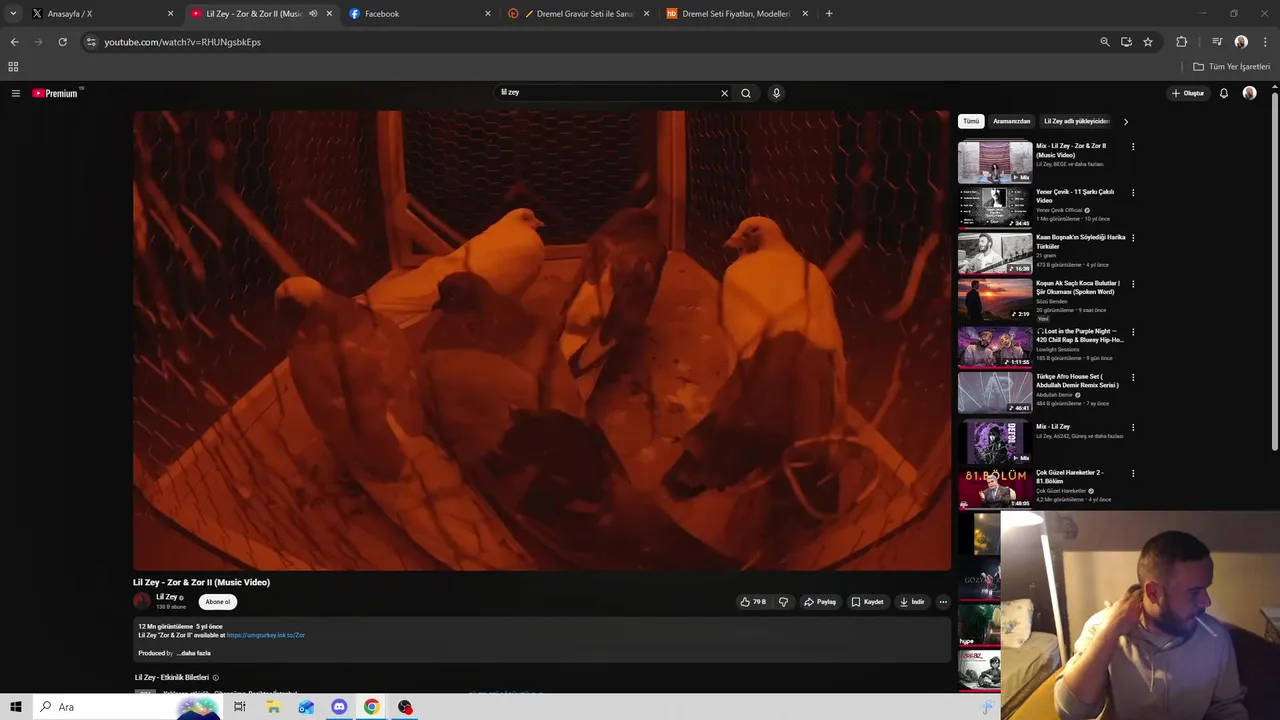Screen dimensions: 1280x720
Task: Share the video via Paylaş
Action: pyautogui.click(x=820, y=602)
